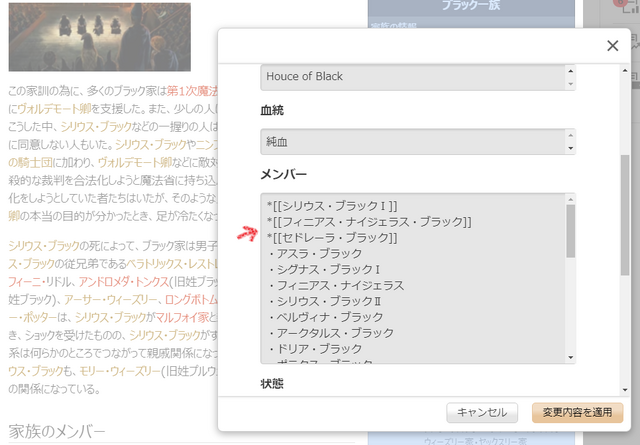This screenshot has width=640, height=445.
Task: Select line ・フィニアス・ナイジェラス
Action: pyautogui.click(x=336, y=285)
